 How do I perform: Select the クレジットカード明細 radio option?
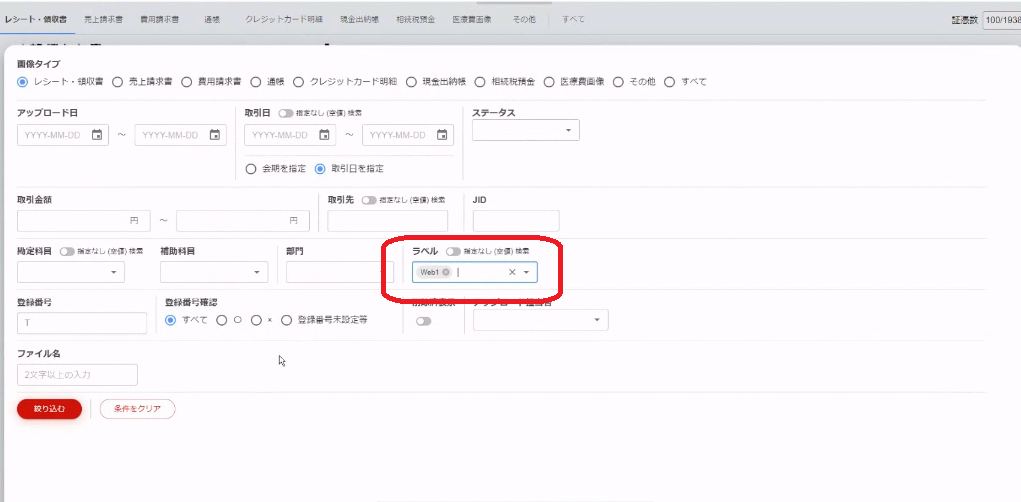tap(299, 82)
